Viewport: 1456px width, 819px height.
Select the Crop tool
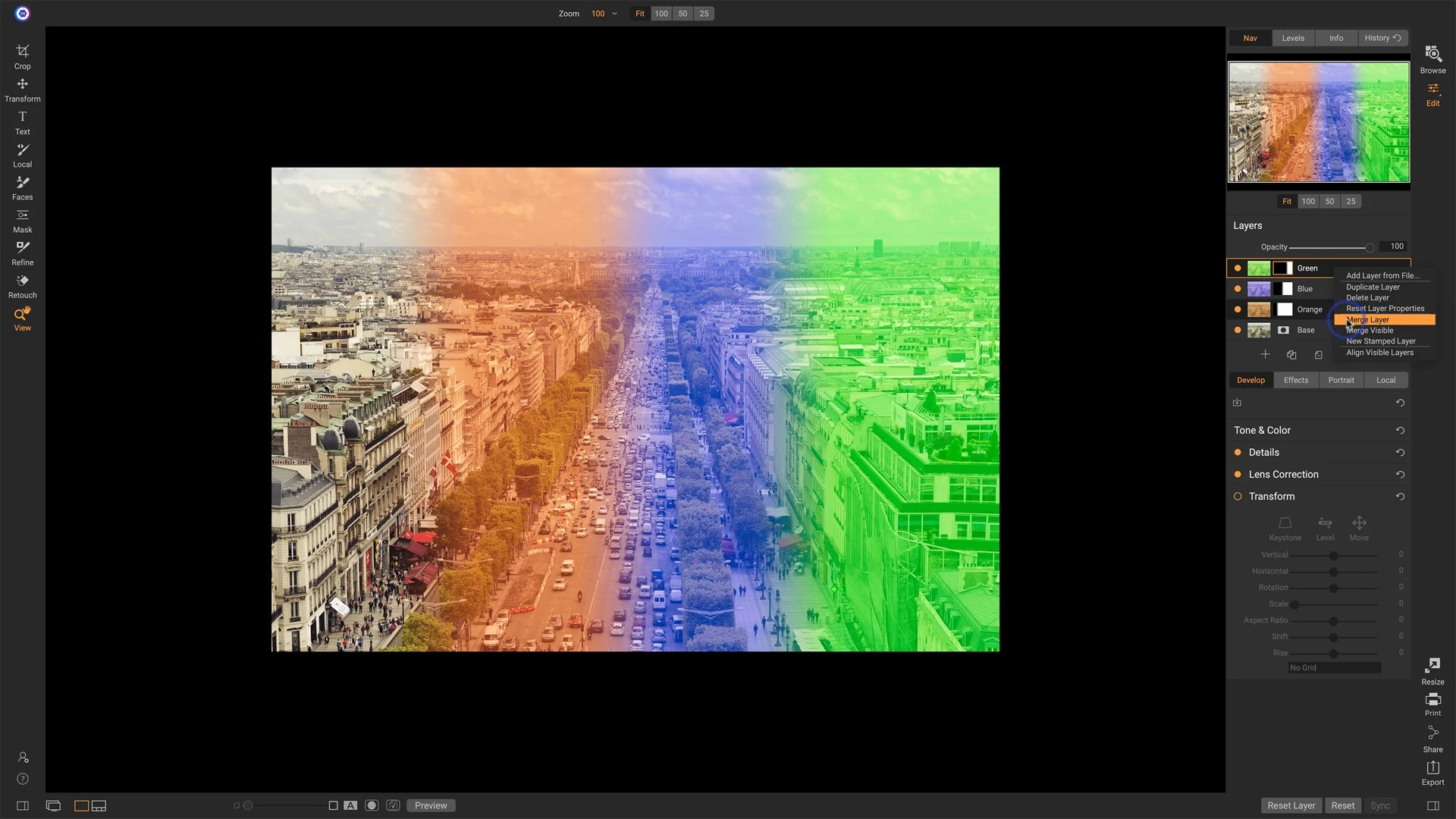point(23,57)
